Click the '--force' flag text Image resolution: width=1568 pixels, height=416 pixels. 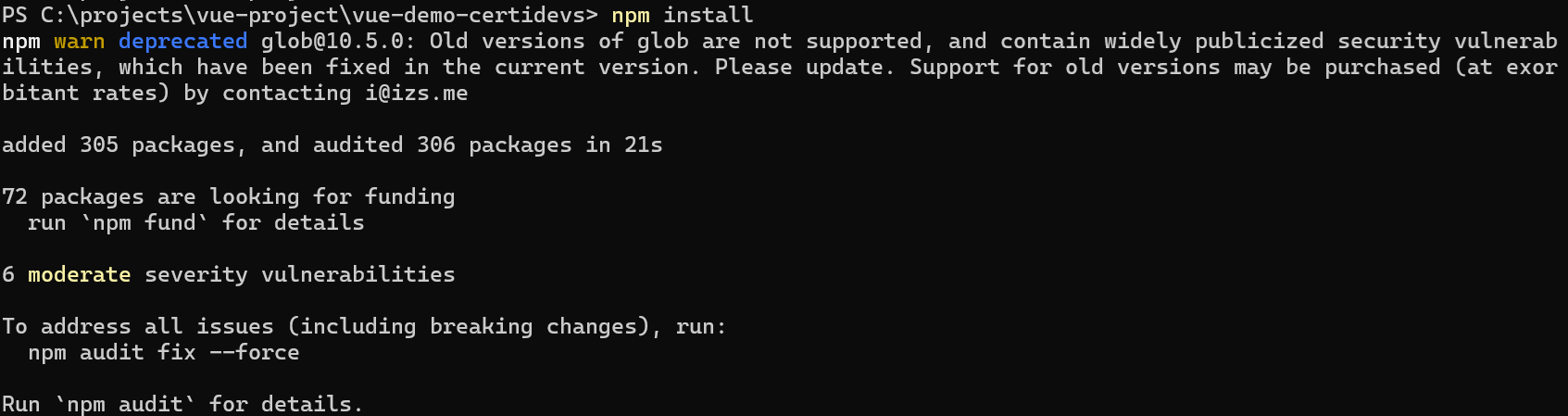pos(255,353)
